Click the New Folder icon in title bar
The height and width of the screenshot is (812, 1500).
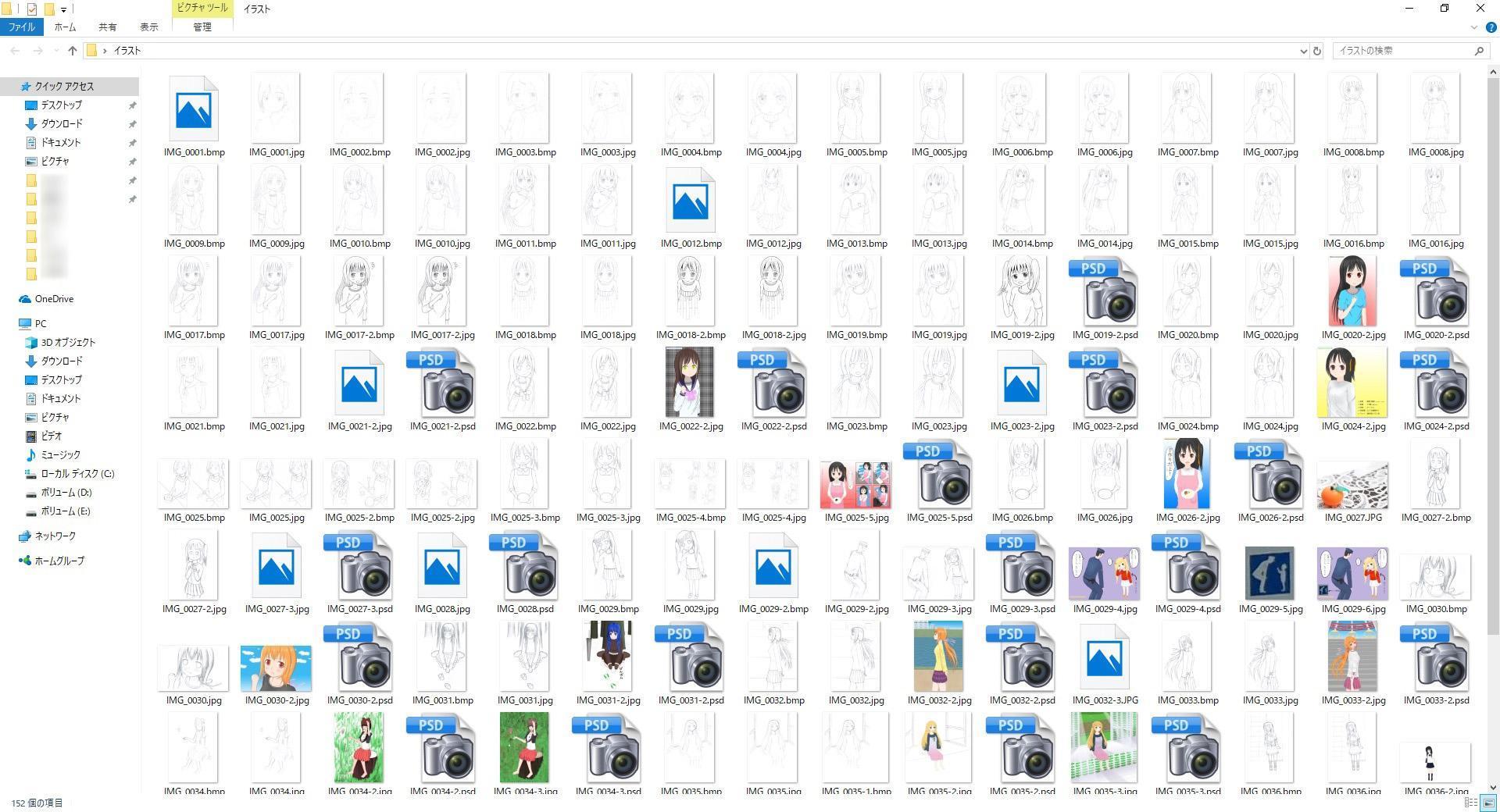pyautogui.click(x=48, y=9)
